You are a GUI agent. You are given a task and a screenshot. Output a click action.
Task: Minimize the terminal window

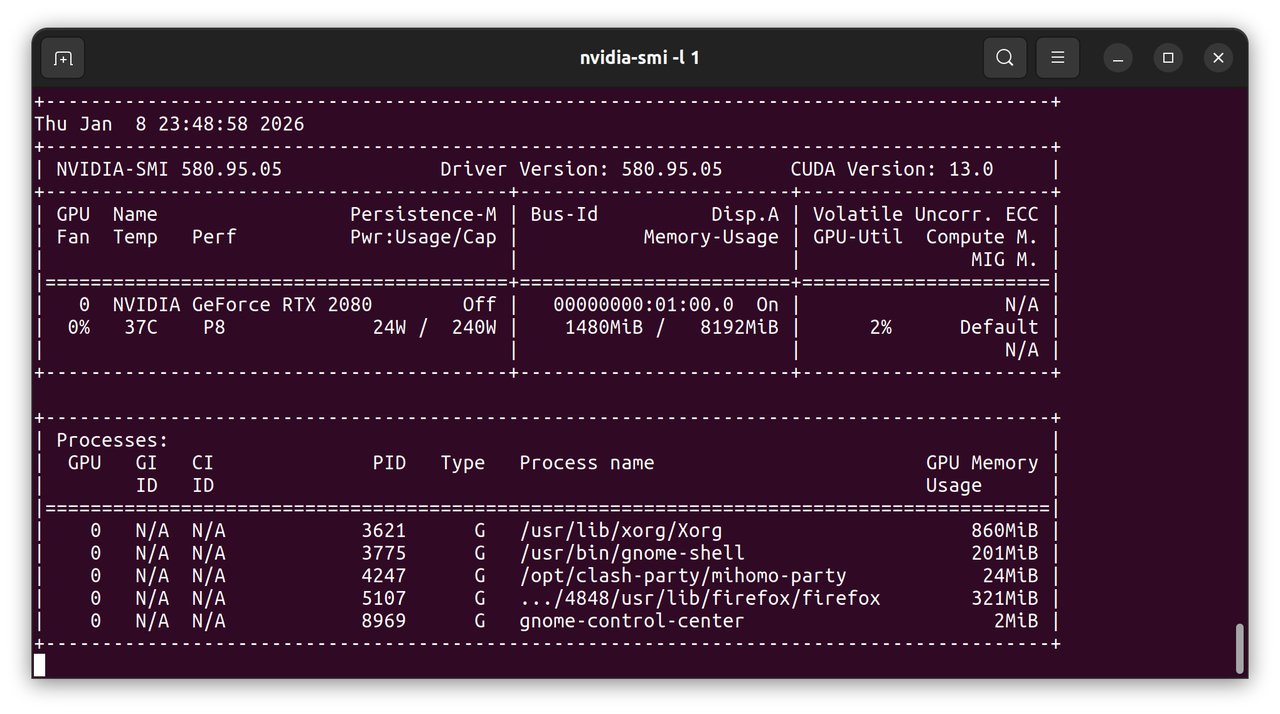click(1118, 58)
